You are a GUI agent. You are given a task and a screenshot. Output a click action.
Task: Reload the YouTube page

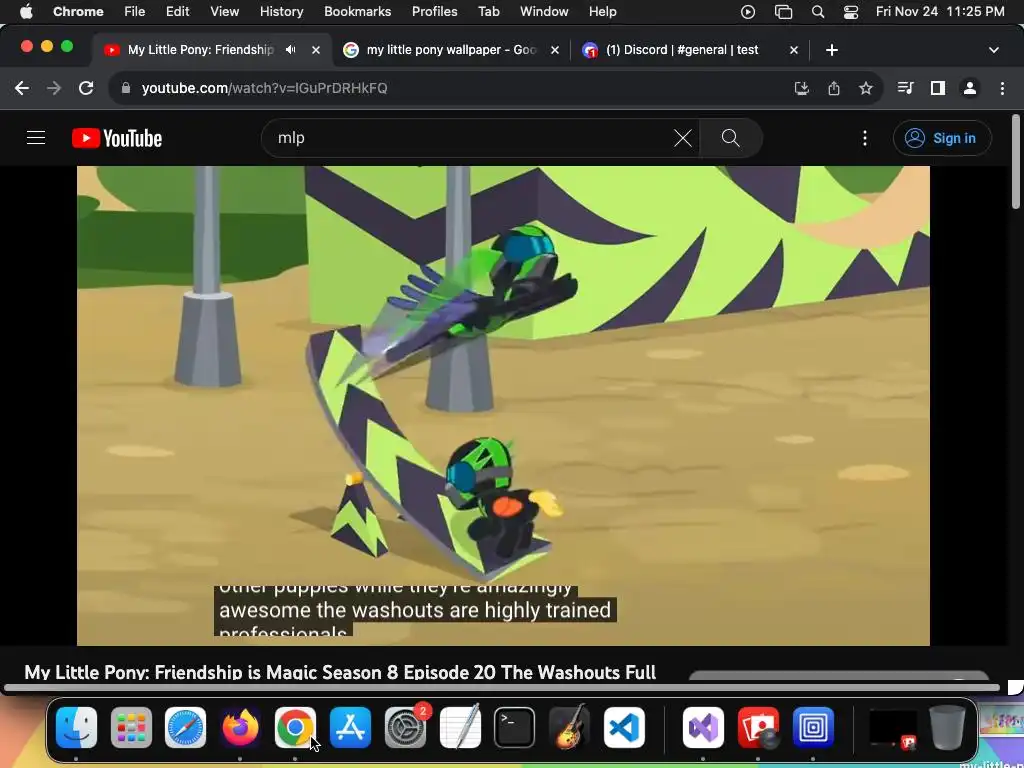click(x=86, y=88)
